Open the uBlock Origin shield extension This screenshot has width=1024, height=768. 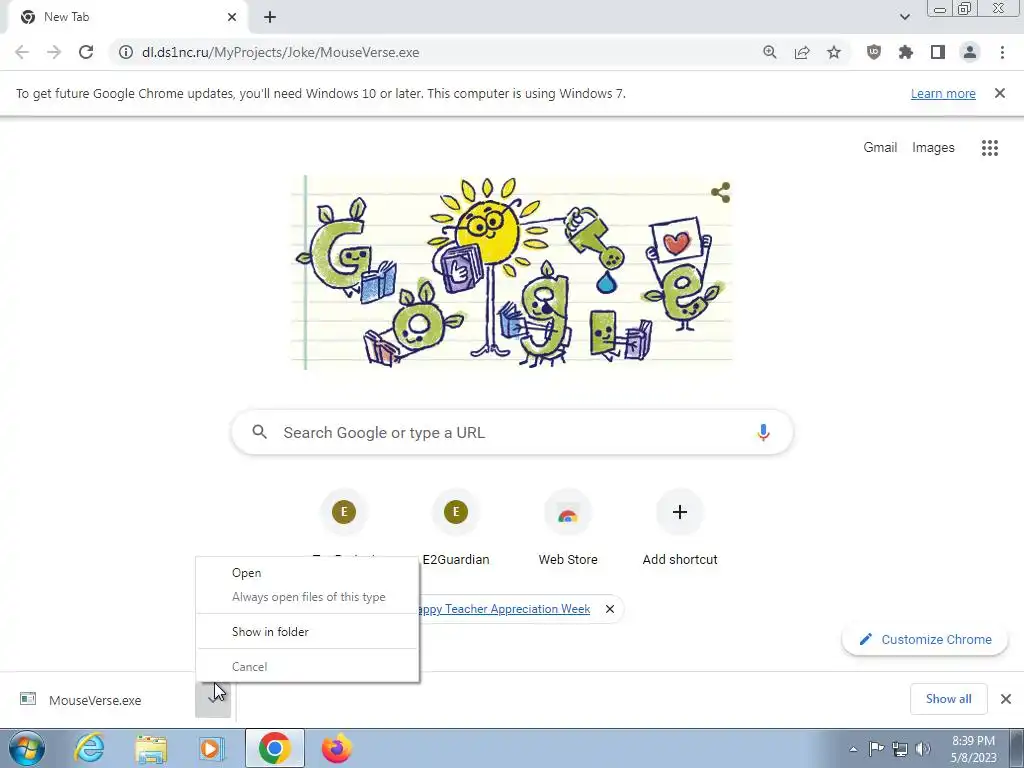(x=874, y=52)
